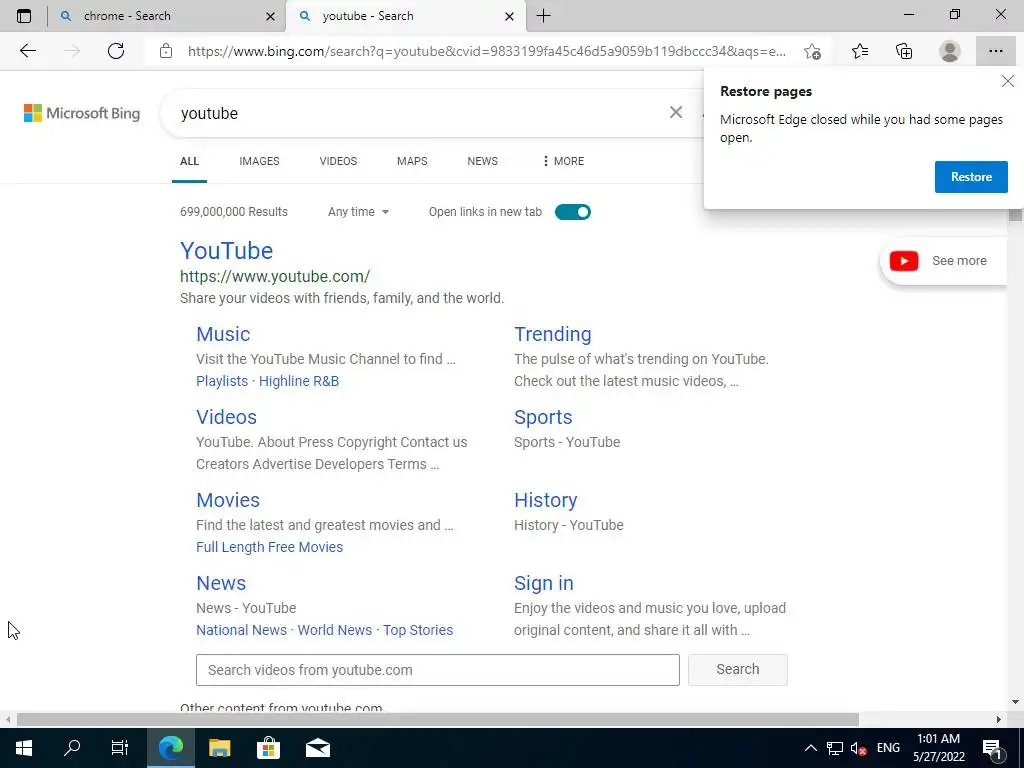Open the notification center icon
Image resolution: width=1024 pixels, height=768 pixels.
[x=992, y=748]
